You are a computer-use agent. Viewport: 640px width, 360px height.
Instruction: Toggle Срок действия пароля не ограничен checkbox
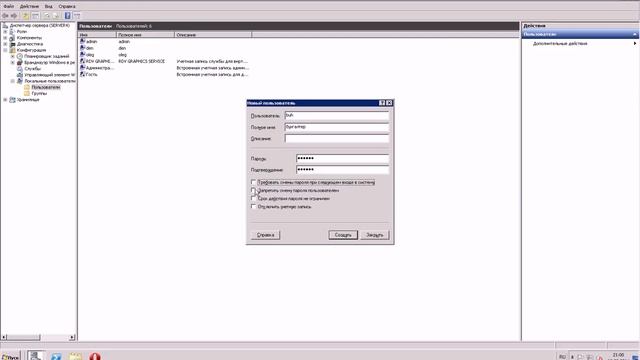tap(253, 198)
